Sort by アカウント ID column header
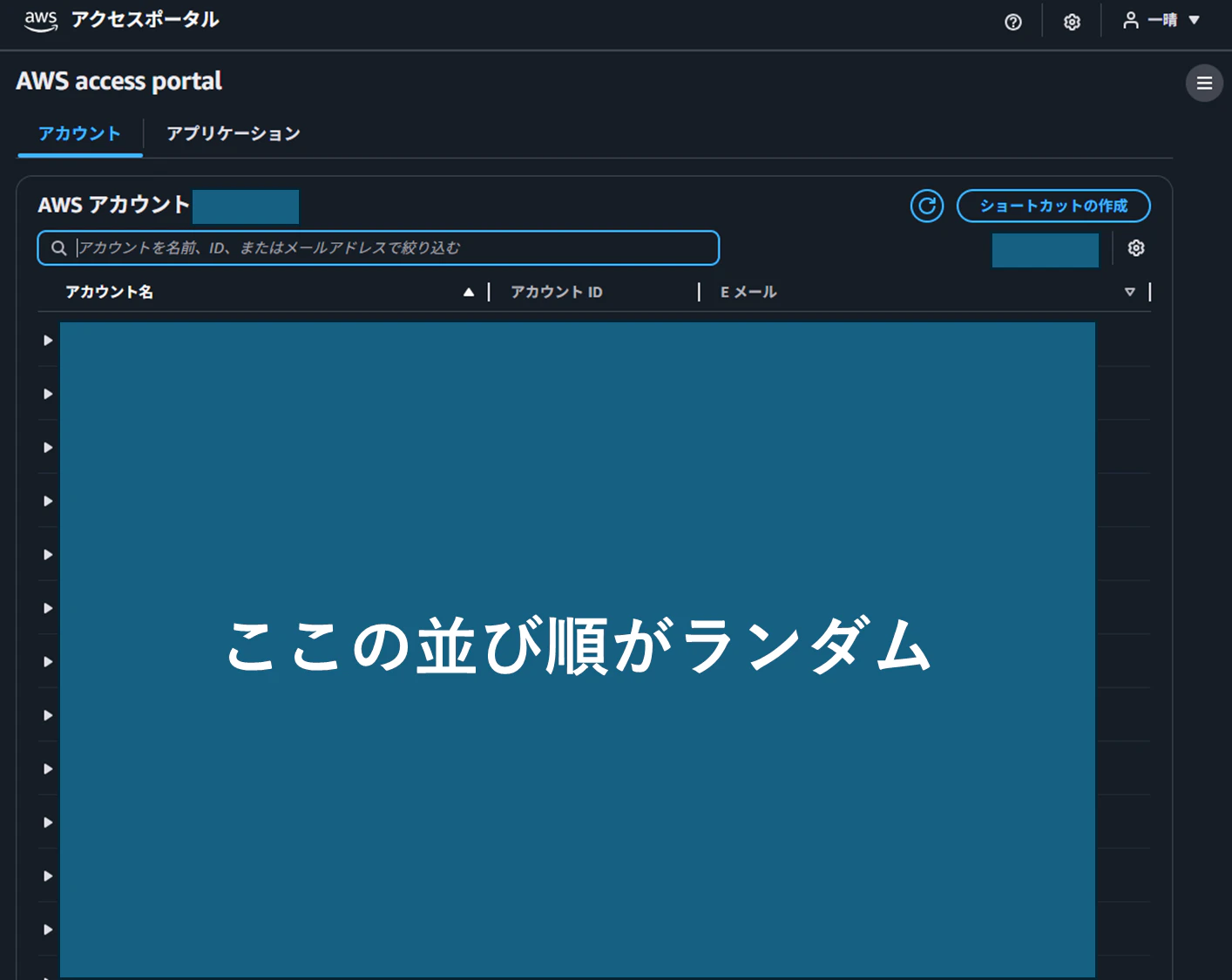Screen dimensions: 1232x980 [557, 292]
